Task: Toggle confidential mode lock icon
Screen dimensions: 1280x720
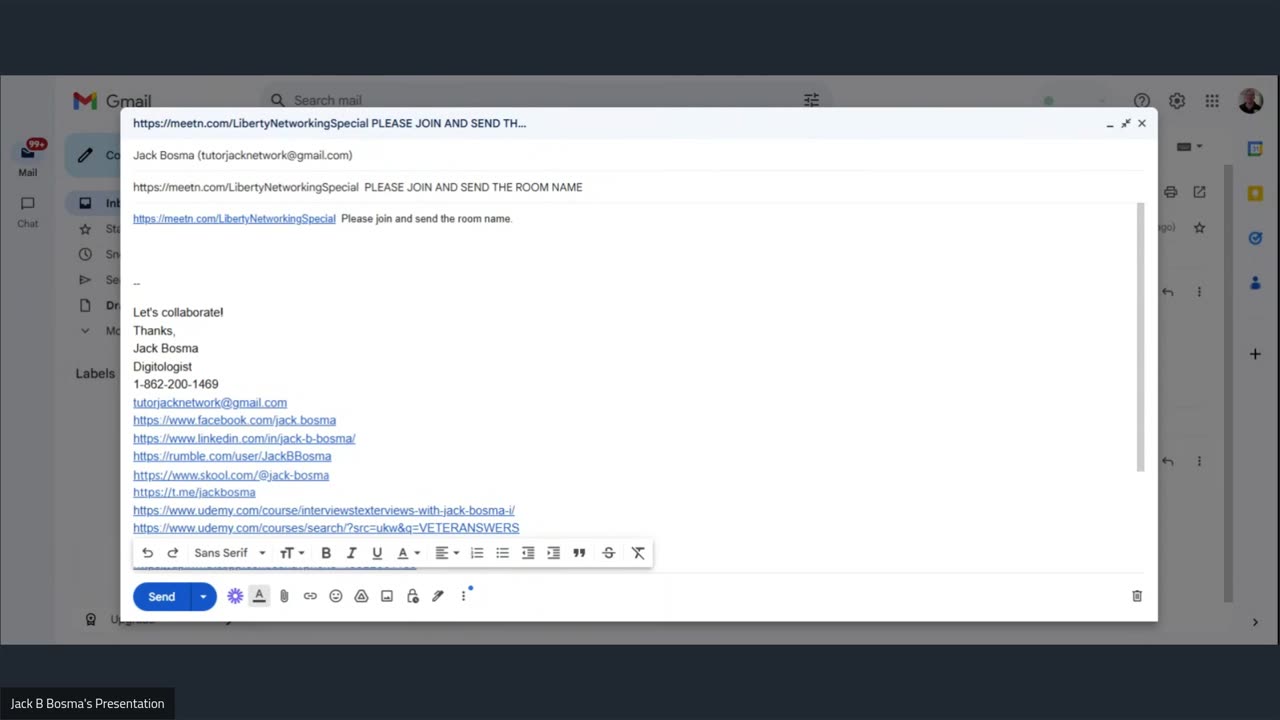Action: tap(412, 596)
